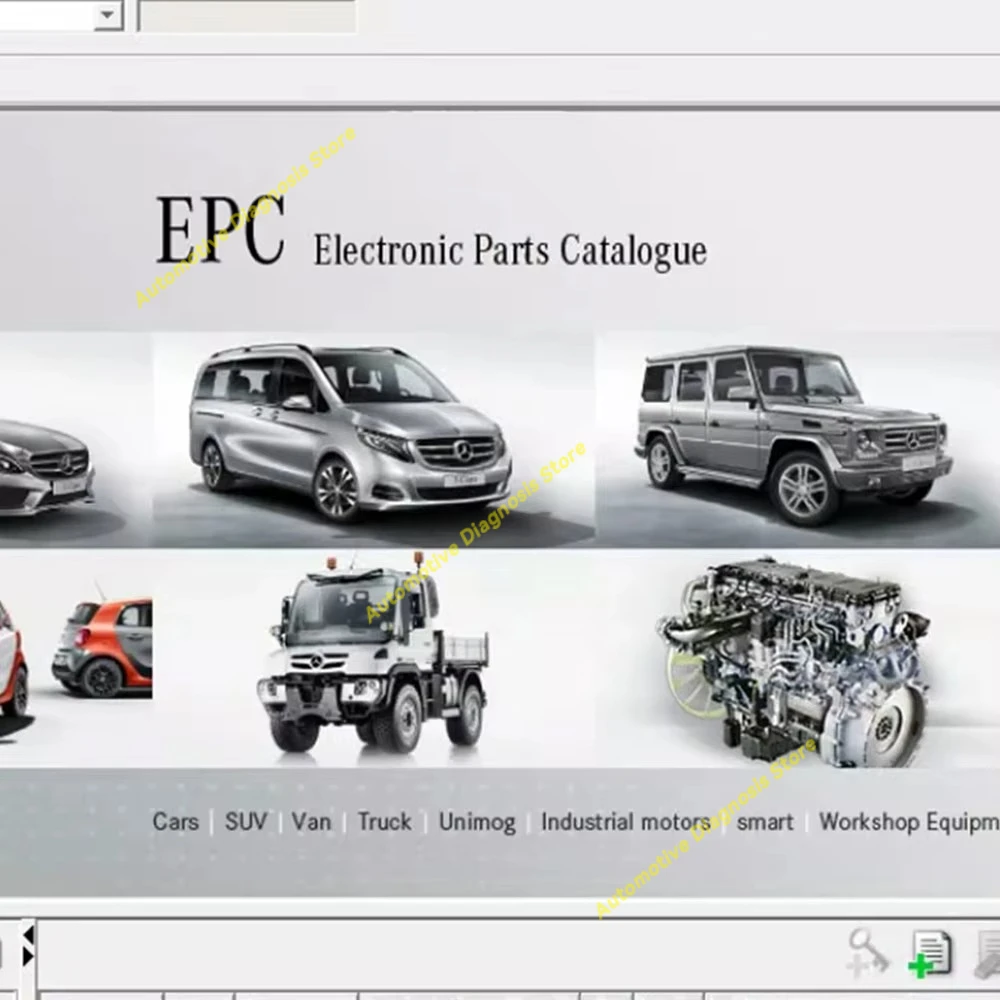Click the document icon with green plus
The image size is (1000, 1000).
click(x=930, y=954)
